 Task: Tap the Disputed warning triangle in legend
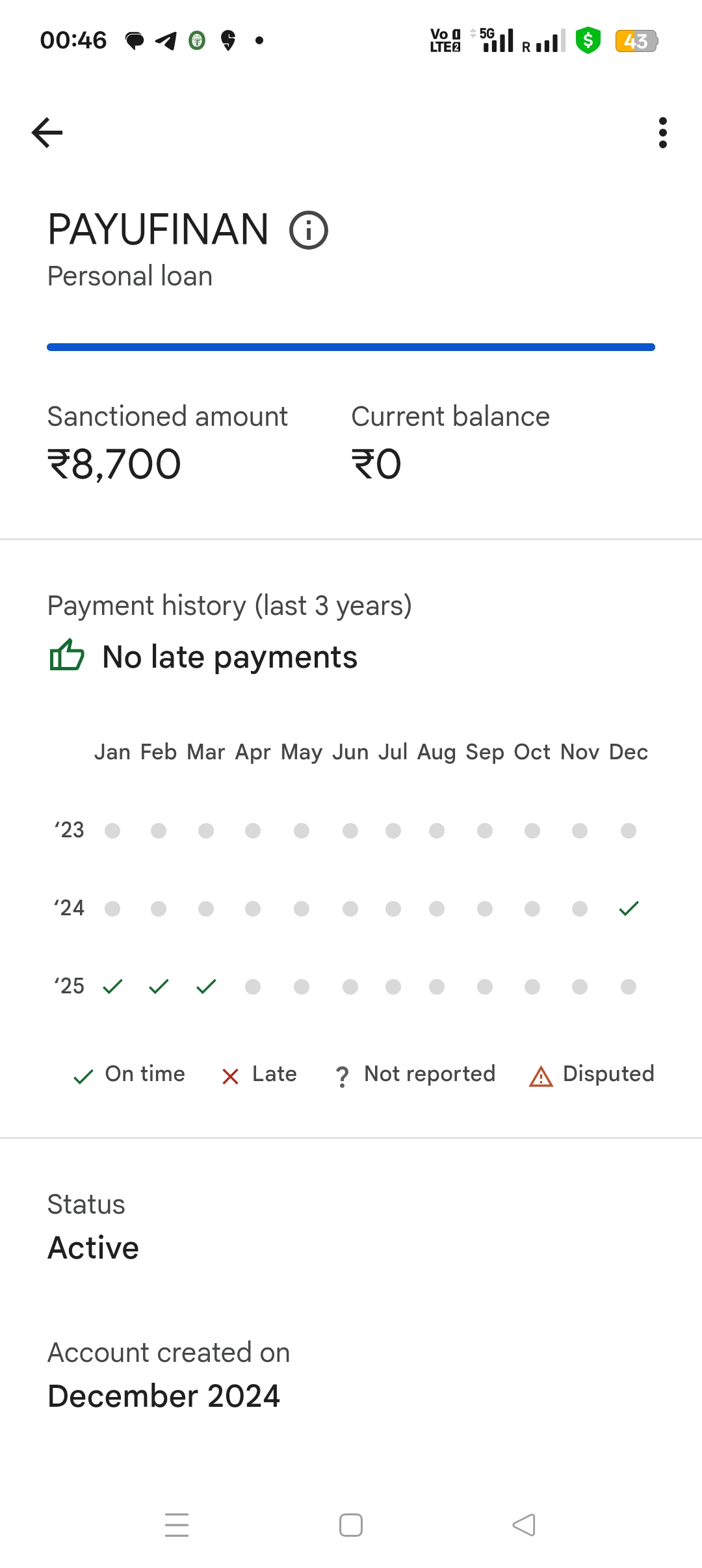541,1077
